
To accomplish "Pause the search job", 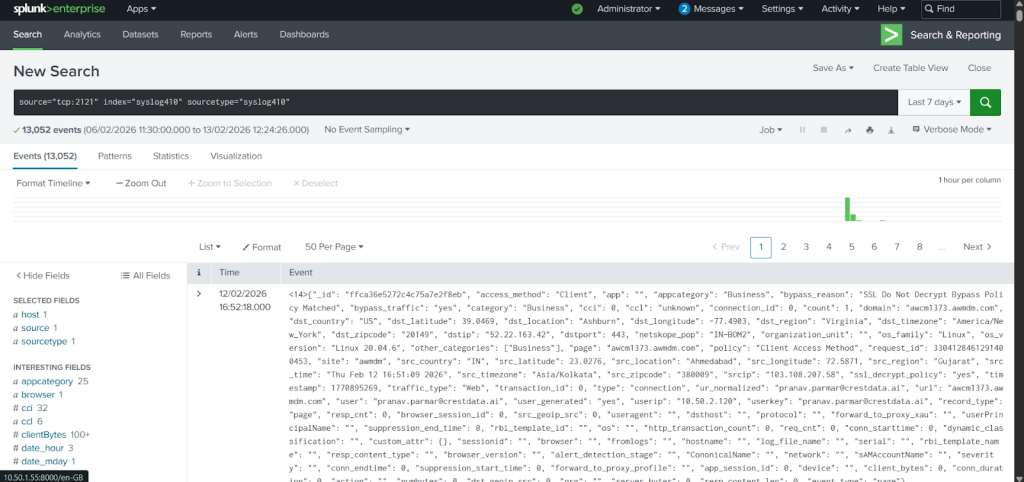I will pos(803,130).
